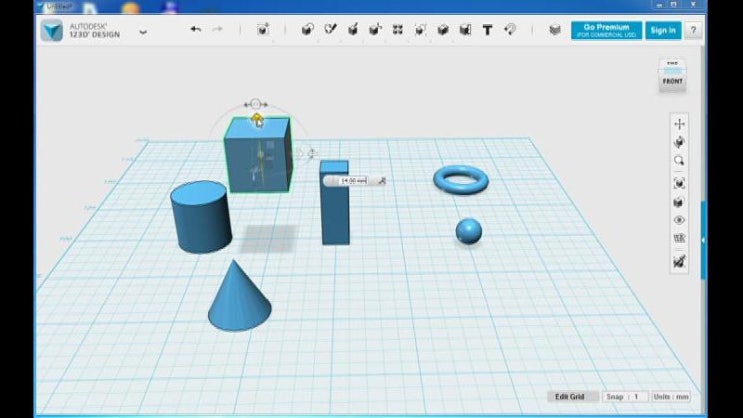The image size is (743, 418).
Task: Click the Go Premium button
Action: click(607, 30)
